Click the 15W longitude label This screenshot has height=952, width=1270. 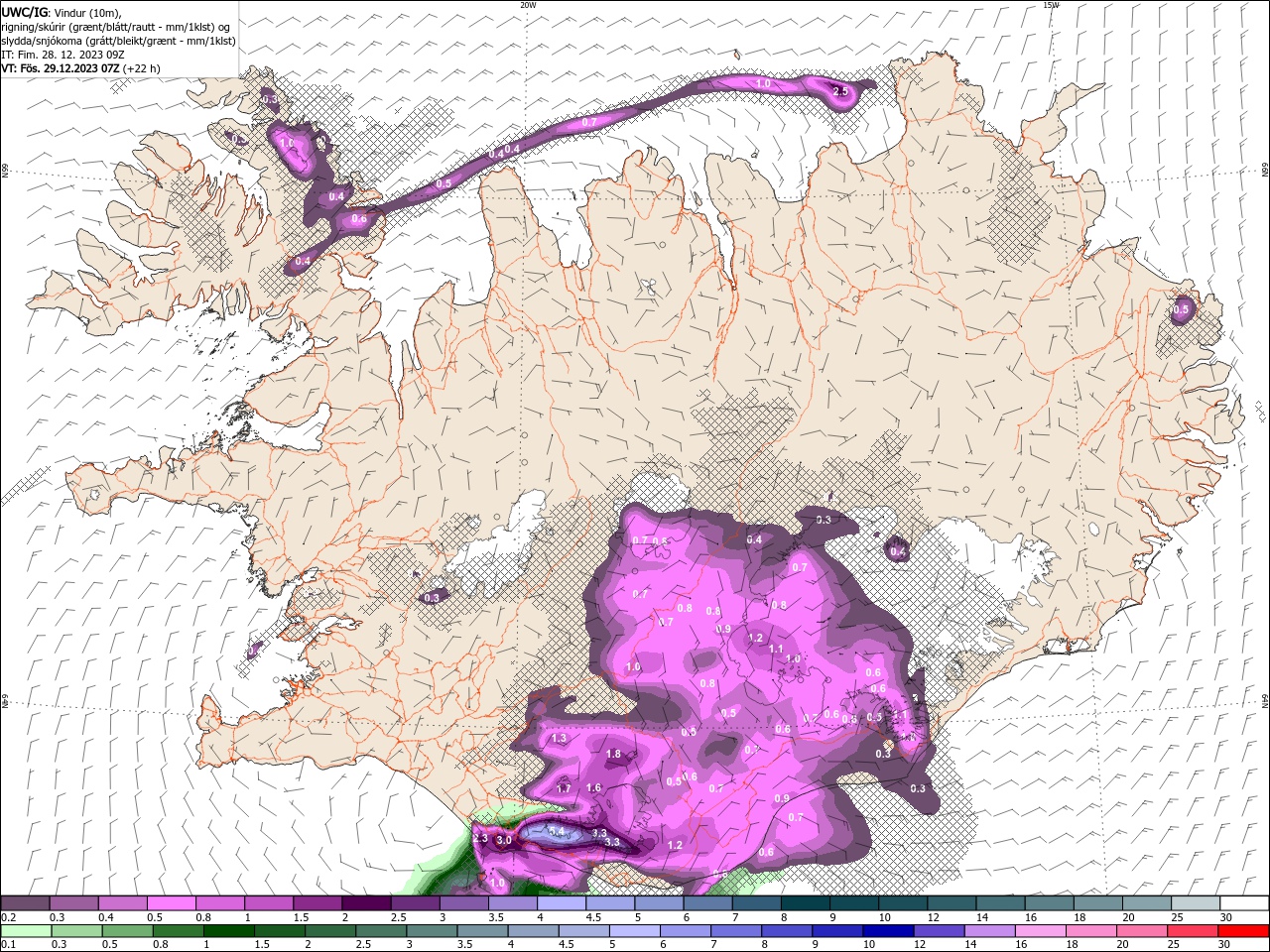tap(1051, 5)
